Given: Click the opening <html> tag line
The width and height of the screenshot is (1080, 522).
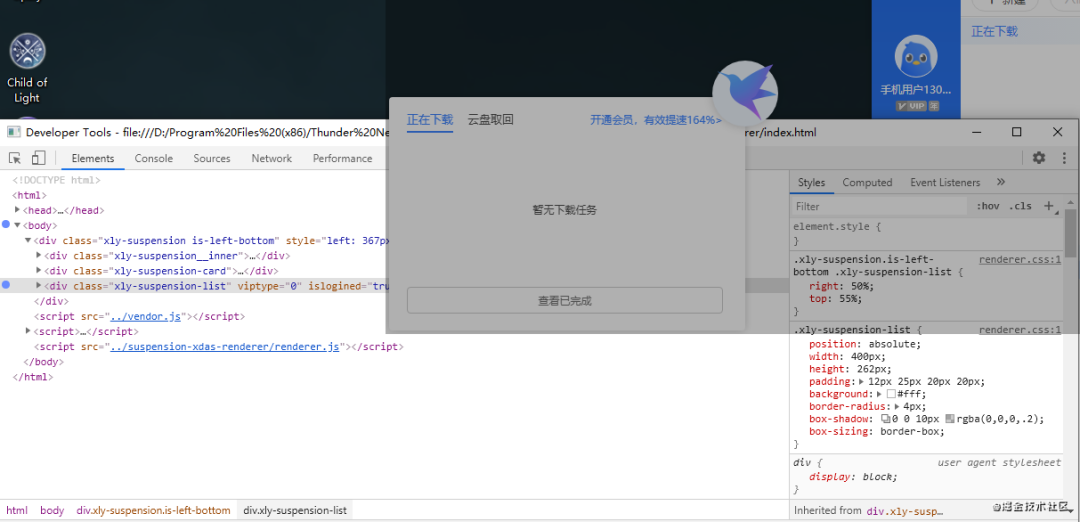Looking at the screenshot, I should tap(30, 195).
